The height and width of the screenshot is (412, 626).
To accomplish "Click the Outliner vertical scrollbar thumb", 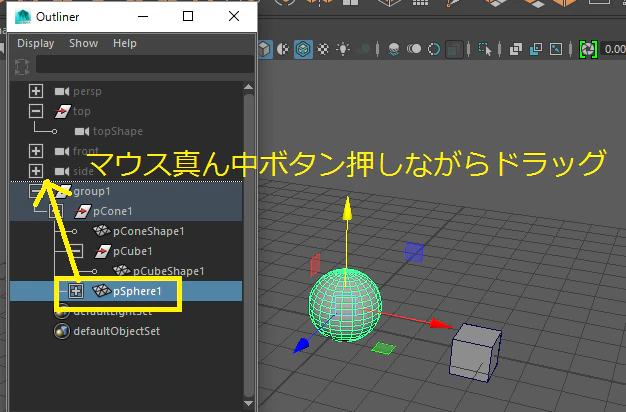I will pyautogui.click(x=248, y=245).
